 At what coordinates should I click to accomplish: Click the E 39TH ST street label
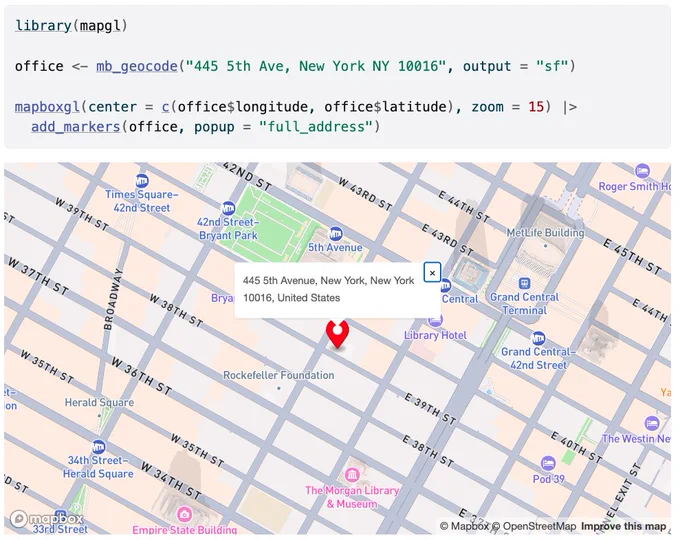click(x=430, y=408)
